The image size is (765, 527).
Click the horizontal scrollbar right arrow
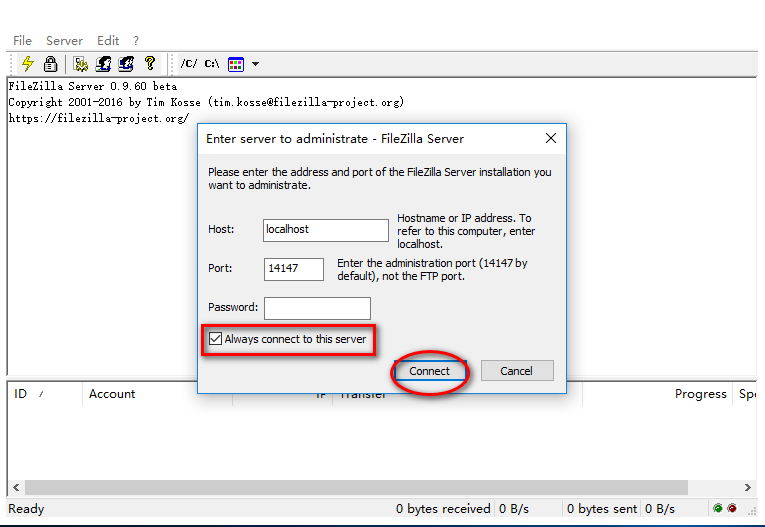[747, 487]
